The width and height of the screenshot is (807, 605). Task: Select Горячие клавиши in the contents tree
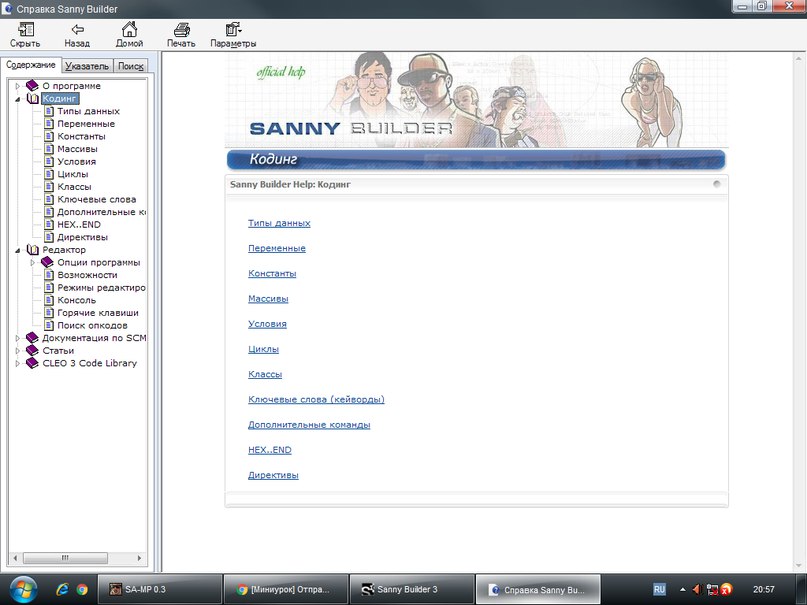click(x=98, y=313)
